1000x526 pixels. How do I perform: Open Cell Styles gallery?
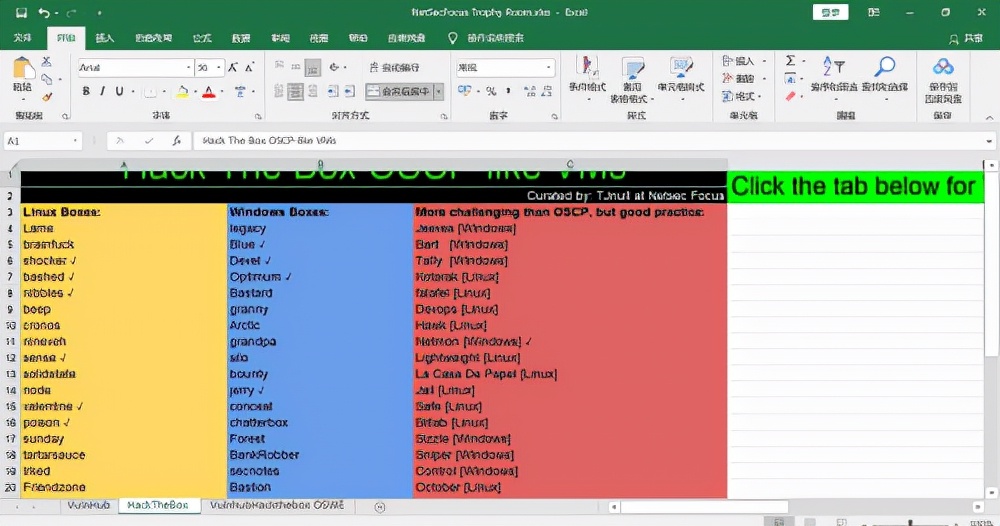tap(681, 77)
